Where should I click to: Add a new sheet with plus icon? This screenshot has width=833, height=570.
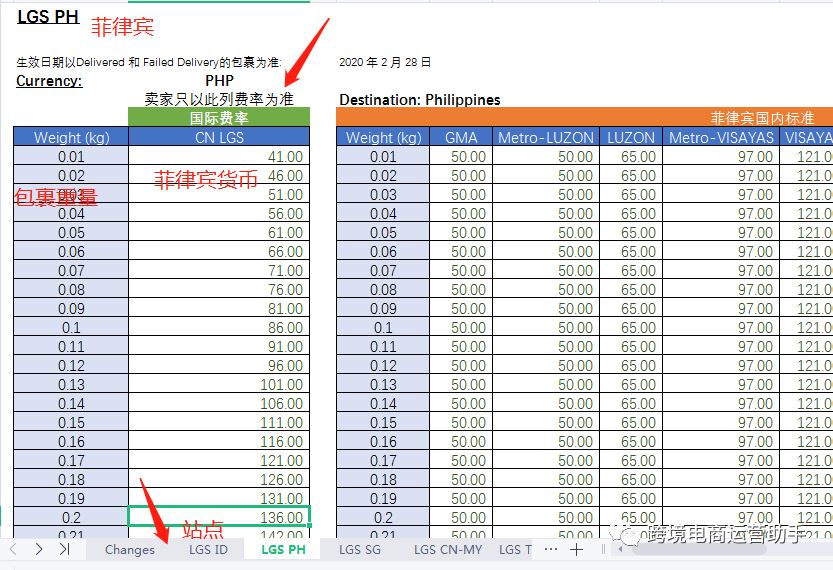[x=576, y=550]
